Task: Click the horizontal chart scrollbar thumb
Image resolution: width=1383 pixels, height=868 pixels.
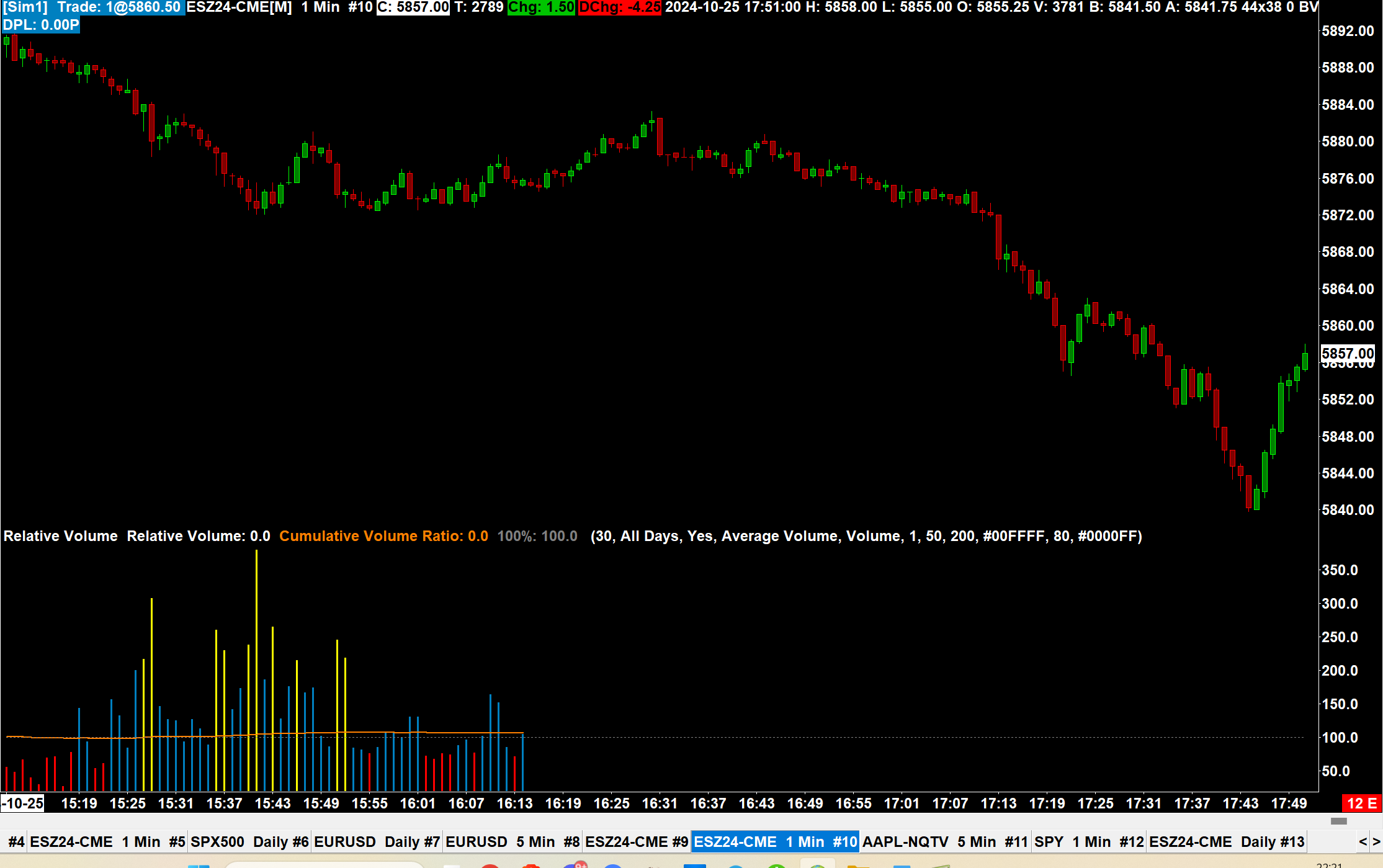Action: [1338, 821]
